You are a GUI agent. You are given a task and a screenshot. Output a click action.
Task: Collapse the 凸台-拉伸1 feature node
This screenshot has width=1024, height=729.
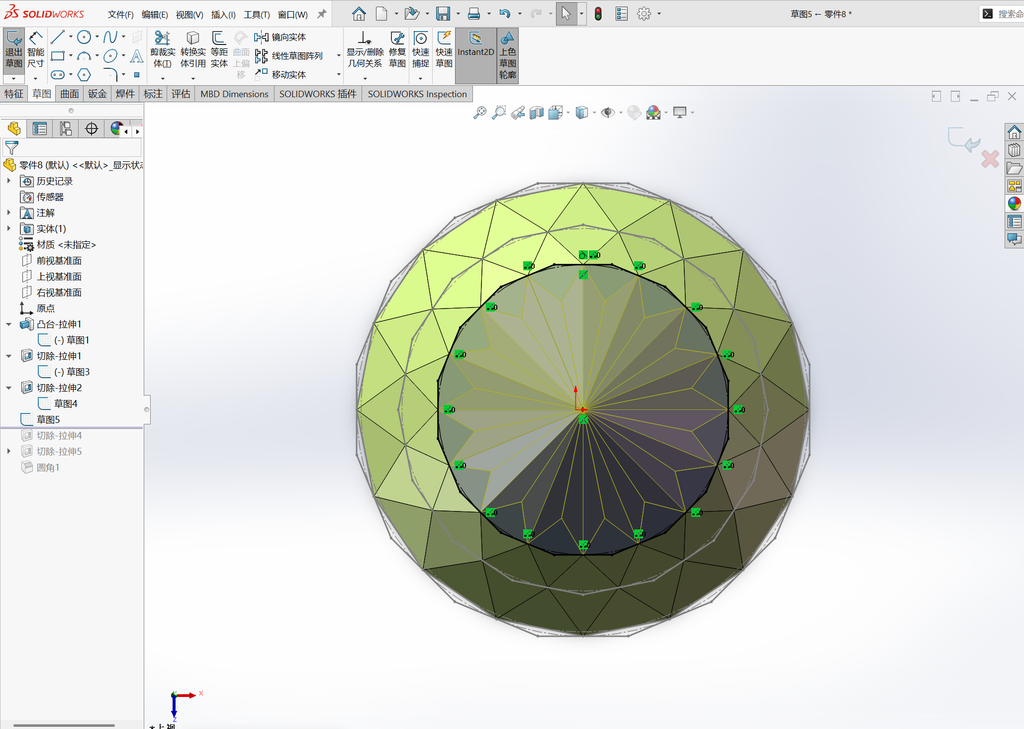click(x=9, y=324)
